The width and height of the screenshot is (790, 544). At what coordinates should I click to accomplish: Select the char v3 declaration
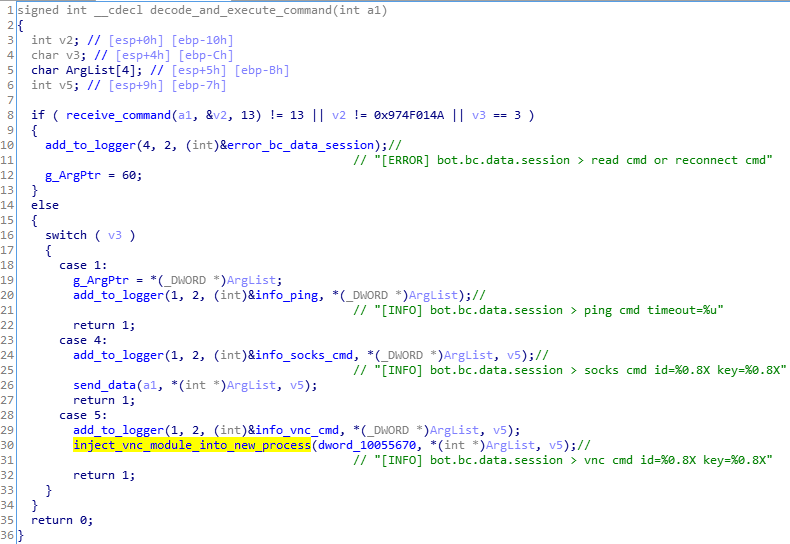(59, 55)
